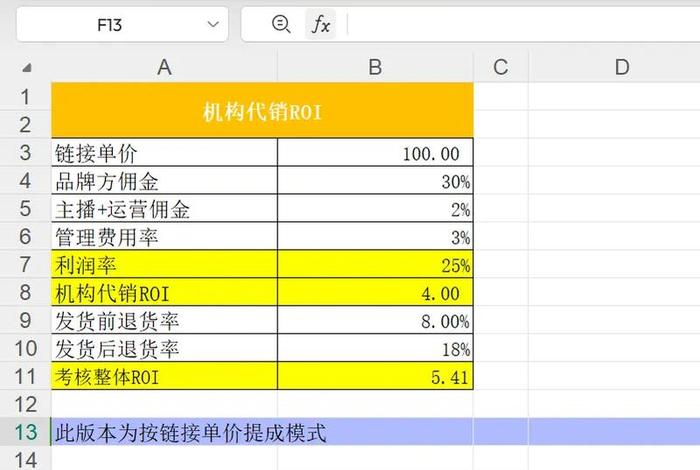Image resolution: width=700 pixels, height=470 pixels.
Task: Select row 5 header
Action: pos(25,208)
